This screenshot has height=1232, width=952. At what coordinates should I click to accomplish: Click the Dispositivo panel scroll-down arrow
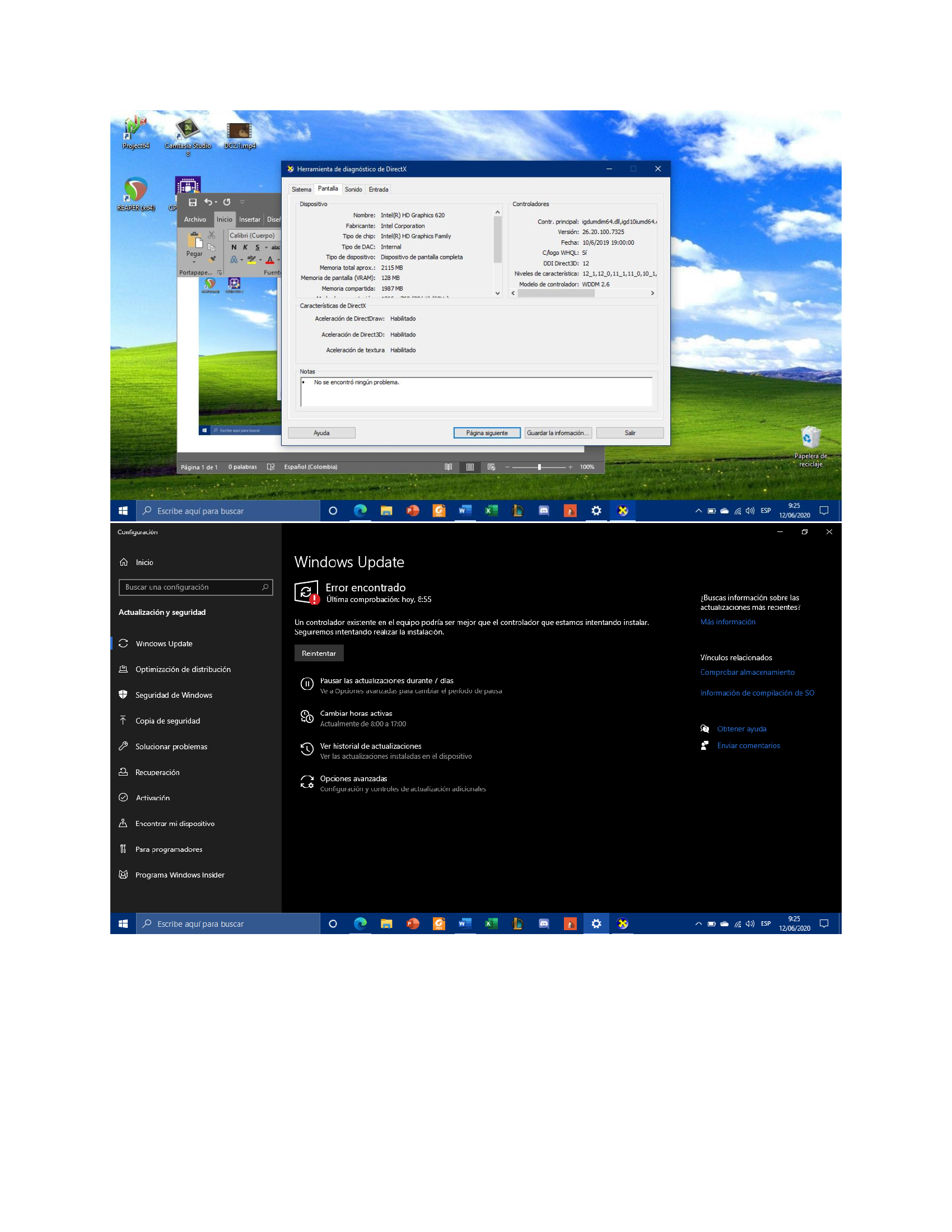(x=497, y=293)
